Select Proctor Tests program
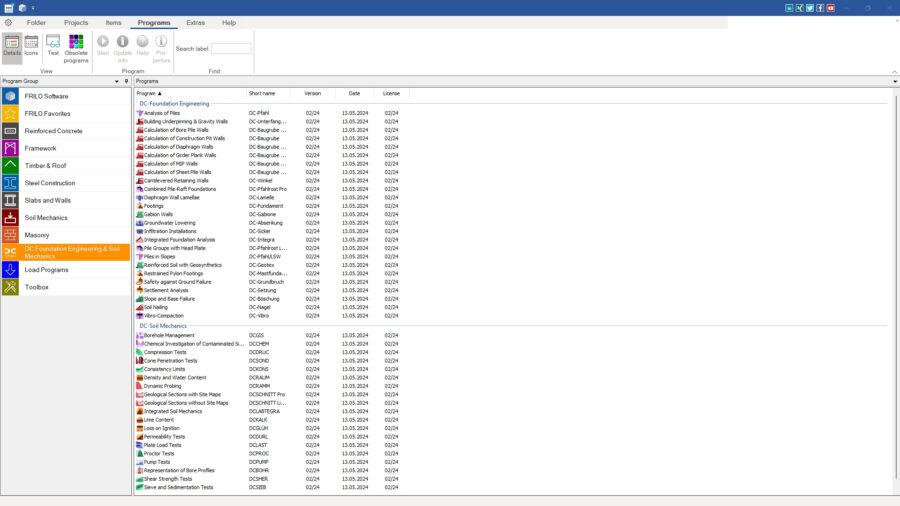This screenshot has height=506, width=900. coord(159,454)
